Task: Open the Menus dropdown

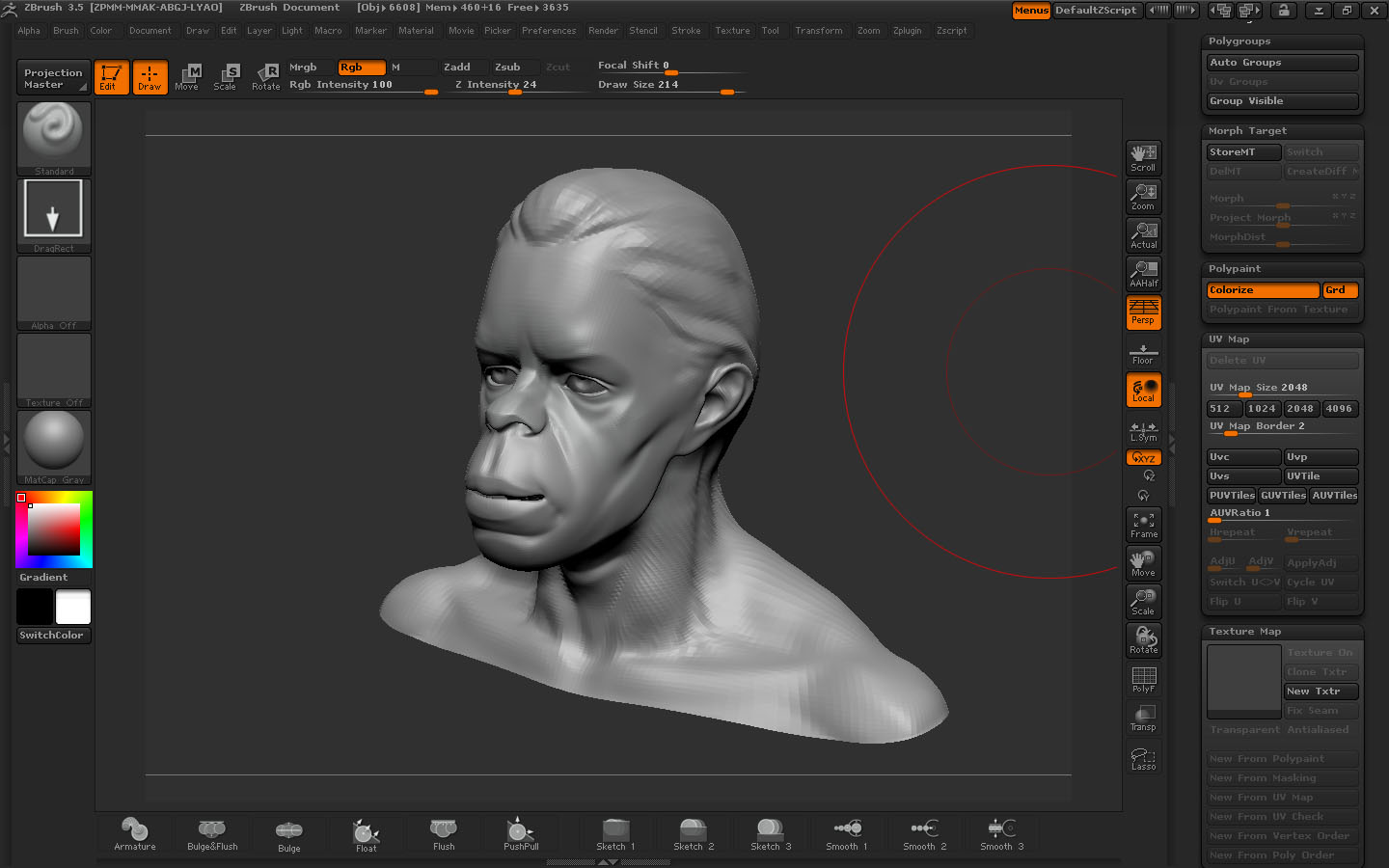Action: (1030, 11)
